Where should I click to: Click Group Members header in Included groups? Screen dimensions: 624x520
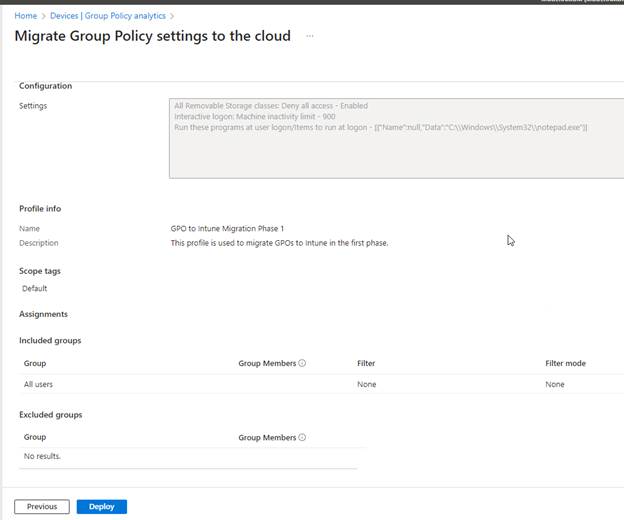pos(266,364)
